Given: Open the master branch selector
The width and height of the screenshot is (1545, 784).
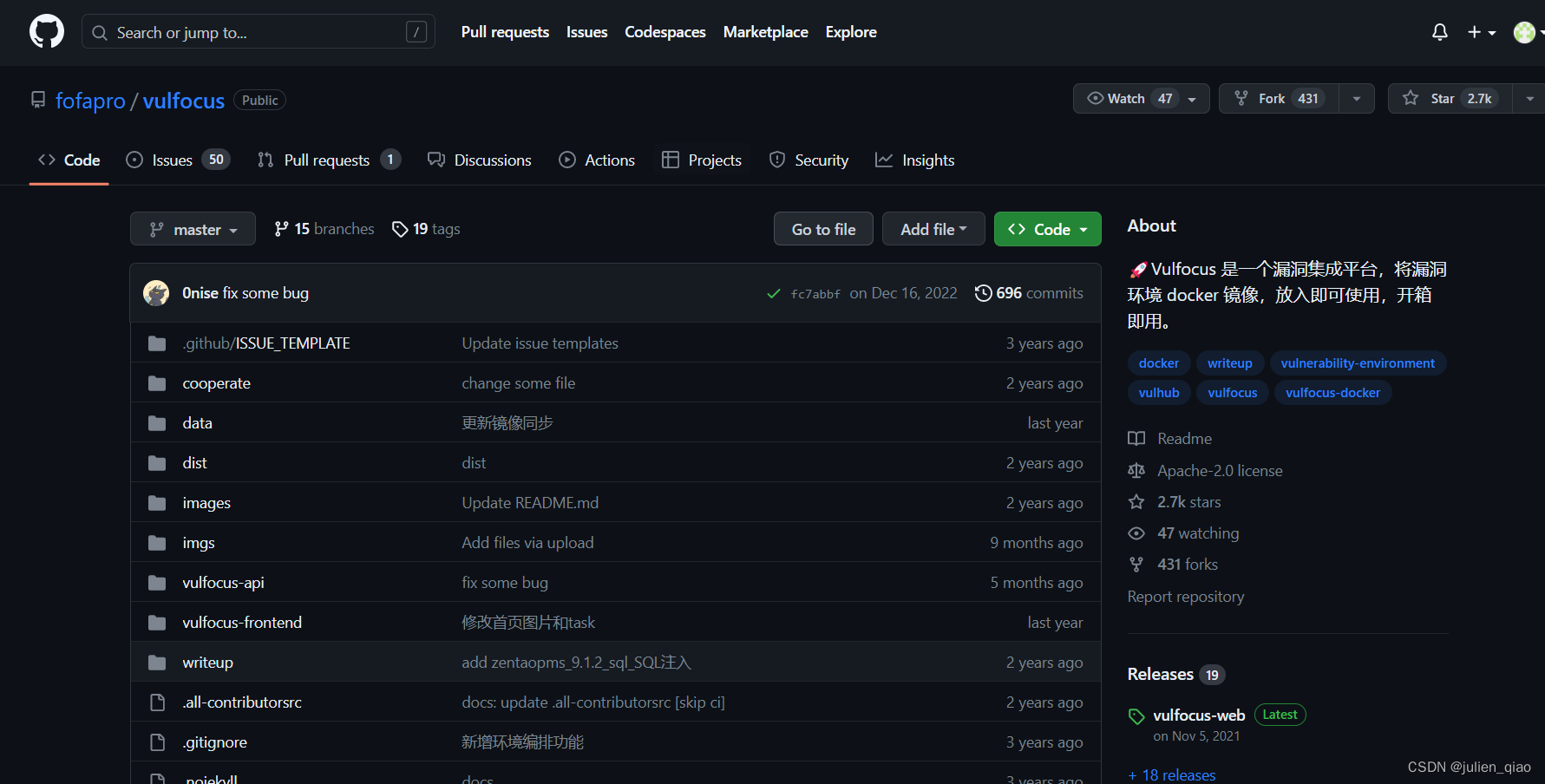Looking at the screenshot, I should tap(193, 229).
